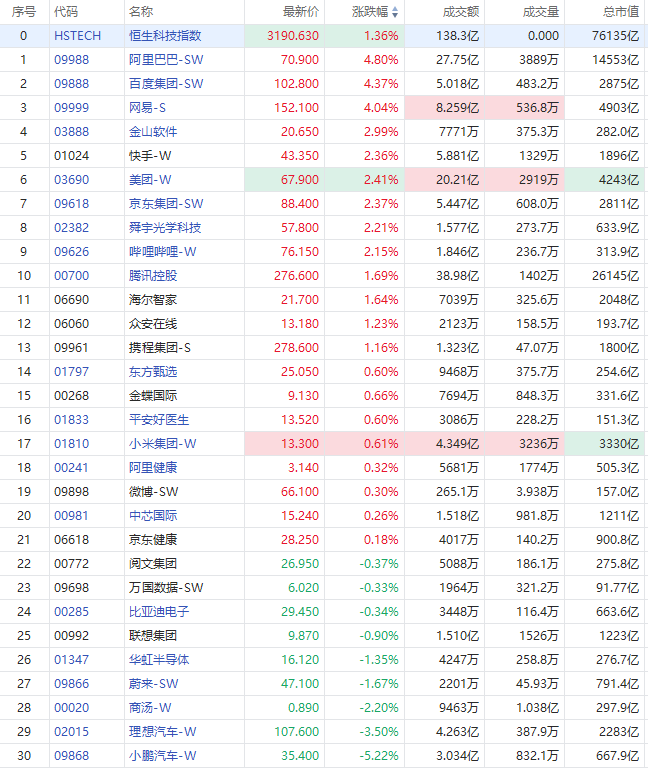Open the 腾讯控股 stock link
Viewport: 648px width, 768px height.
pyautogui.click(x=153, y=275)
